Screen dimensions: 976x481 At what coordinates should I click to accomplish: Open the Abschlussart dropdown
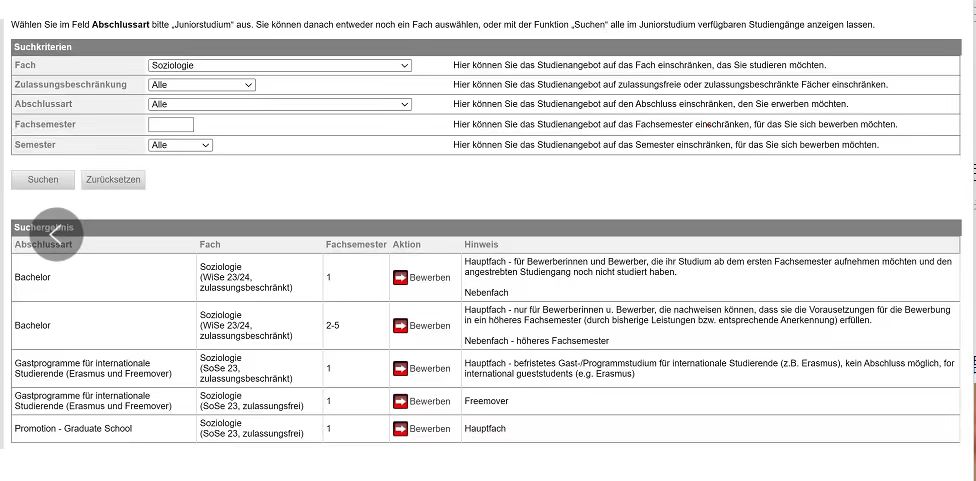(279, 104)
